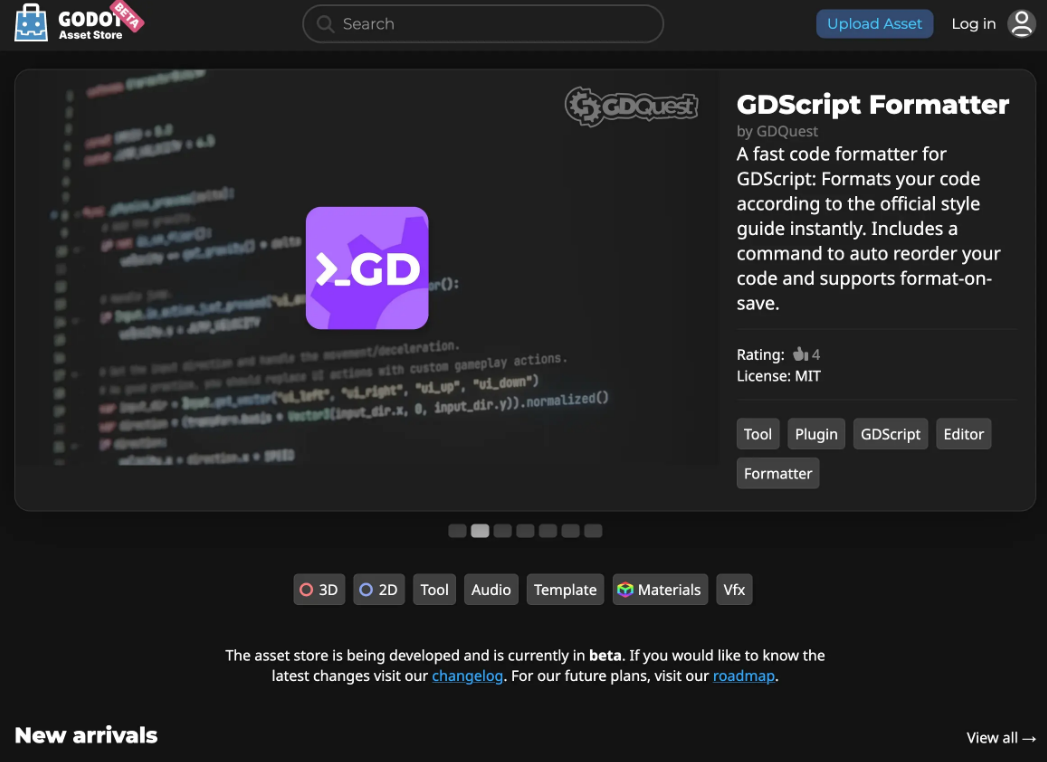Viewport: 1047px width, 762px height.
Task: Filter by Materials category
Action: click(660, 590)
